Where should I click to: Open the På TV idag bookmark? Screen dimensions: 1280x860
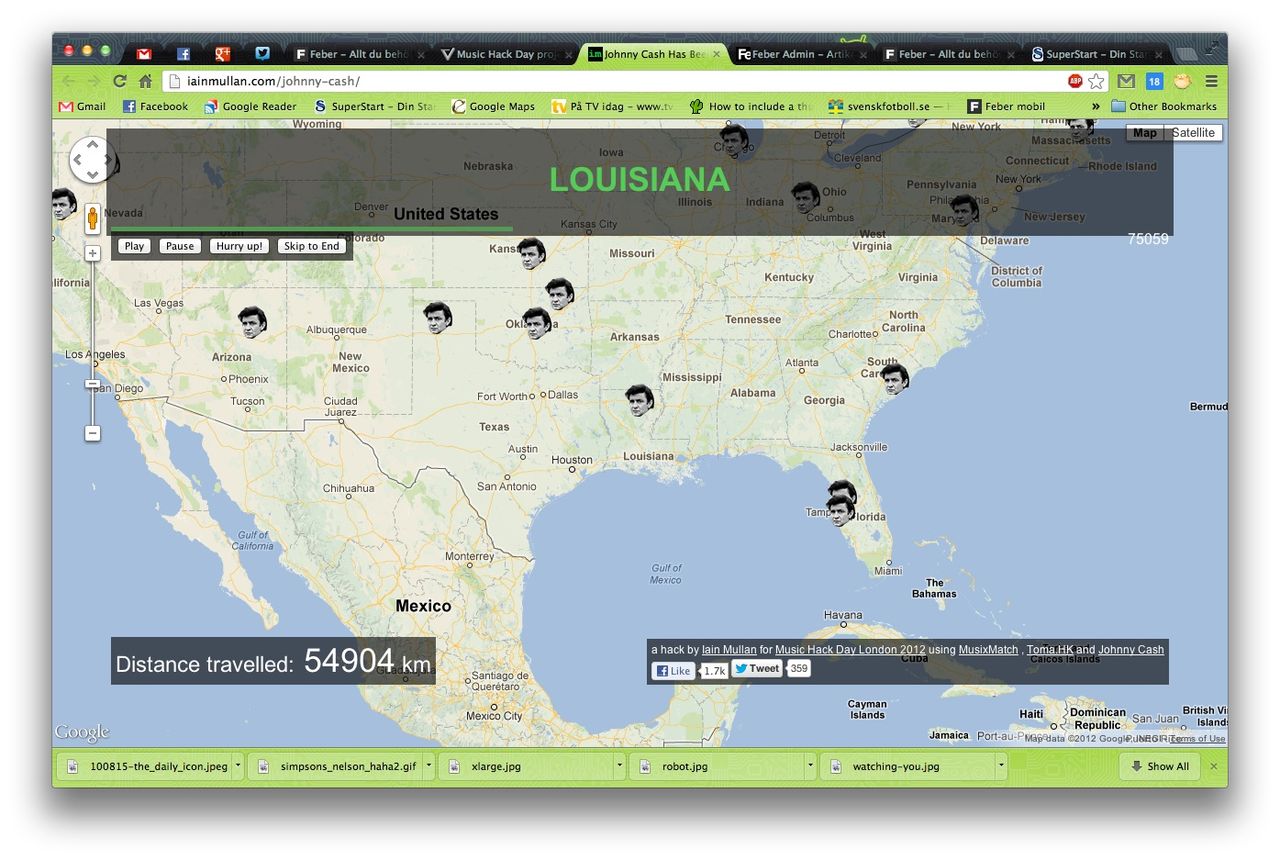pos(613,106)
